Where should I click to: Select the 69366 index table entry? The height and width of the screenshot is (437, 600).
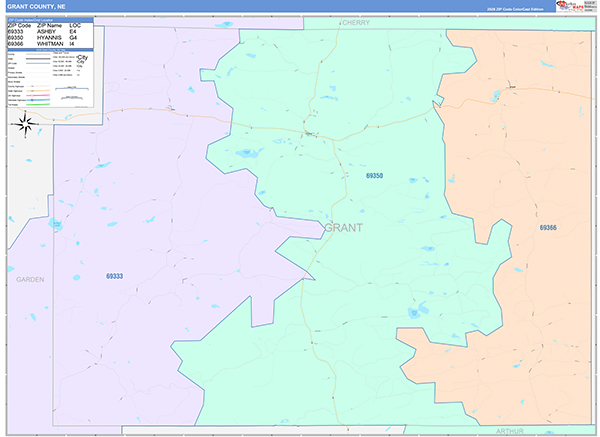[15, 44]
